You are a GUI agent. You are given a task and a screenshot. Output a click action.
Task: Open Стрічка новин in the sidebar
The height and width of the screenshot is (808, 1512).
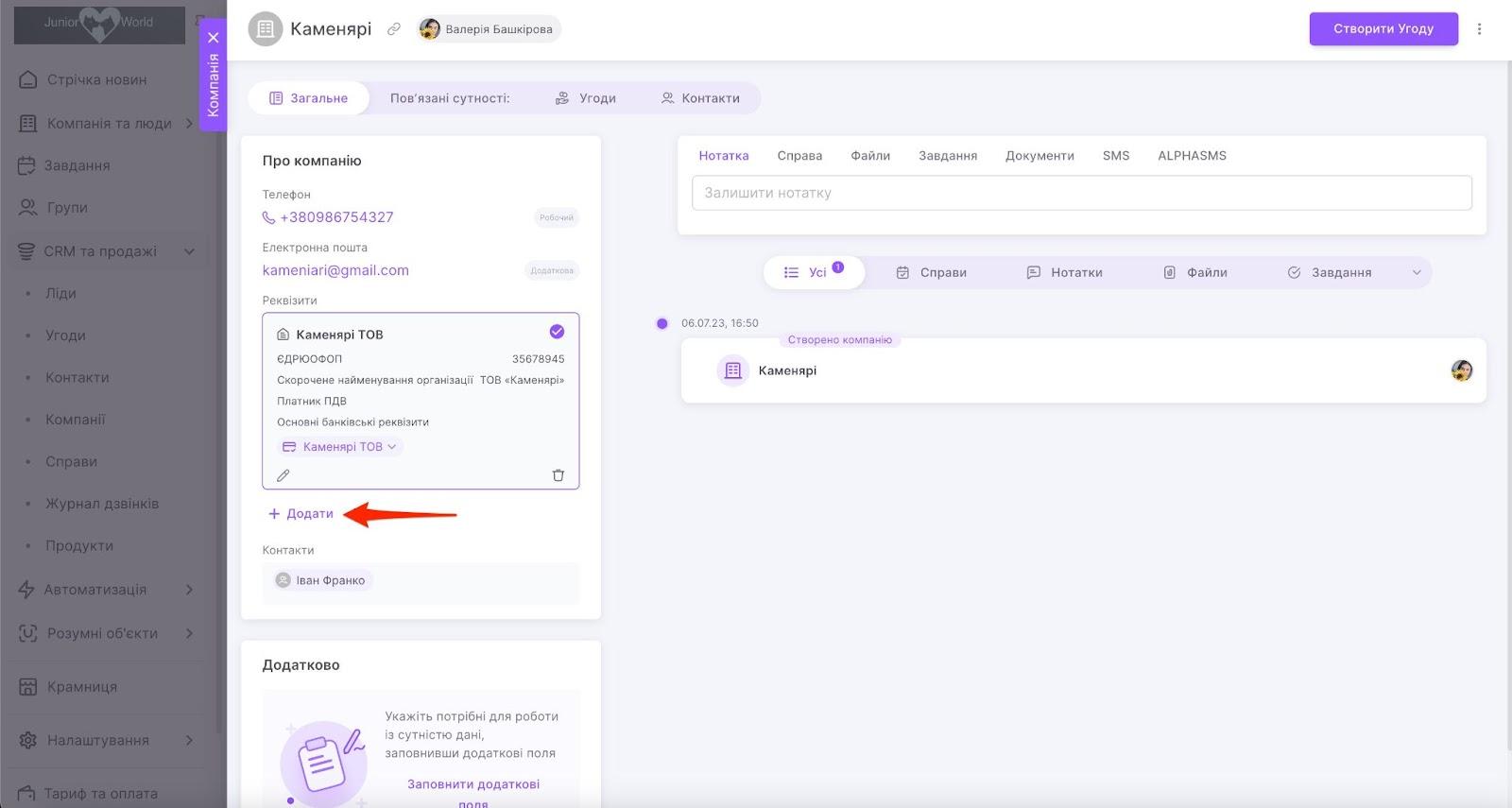coord(96,80)
